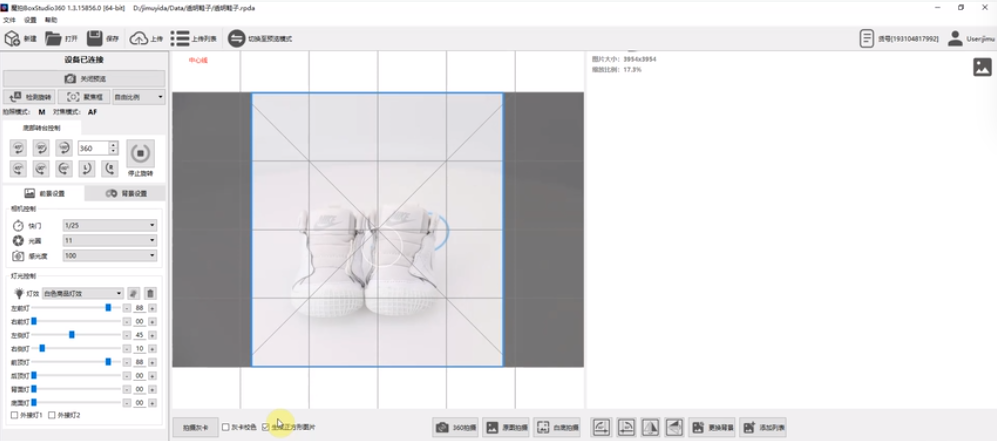Click the rotate-left image tool icon
Image resolution: width=997 pixels, height=441 pixels.
pyautogui.click(x=602, y=427)
